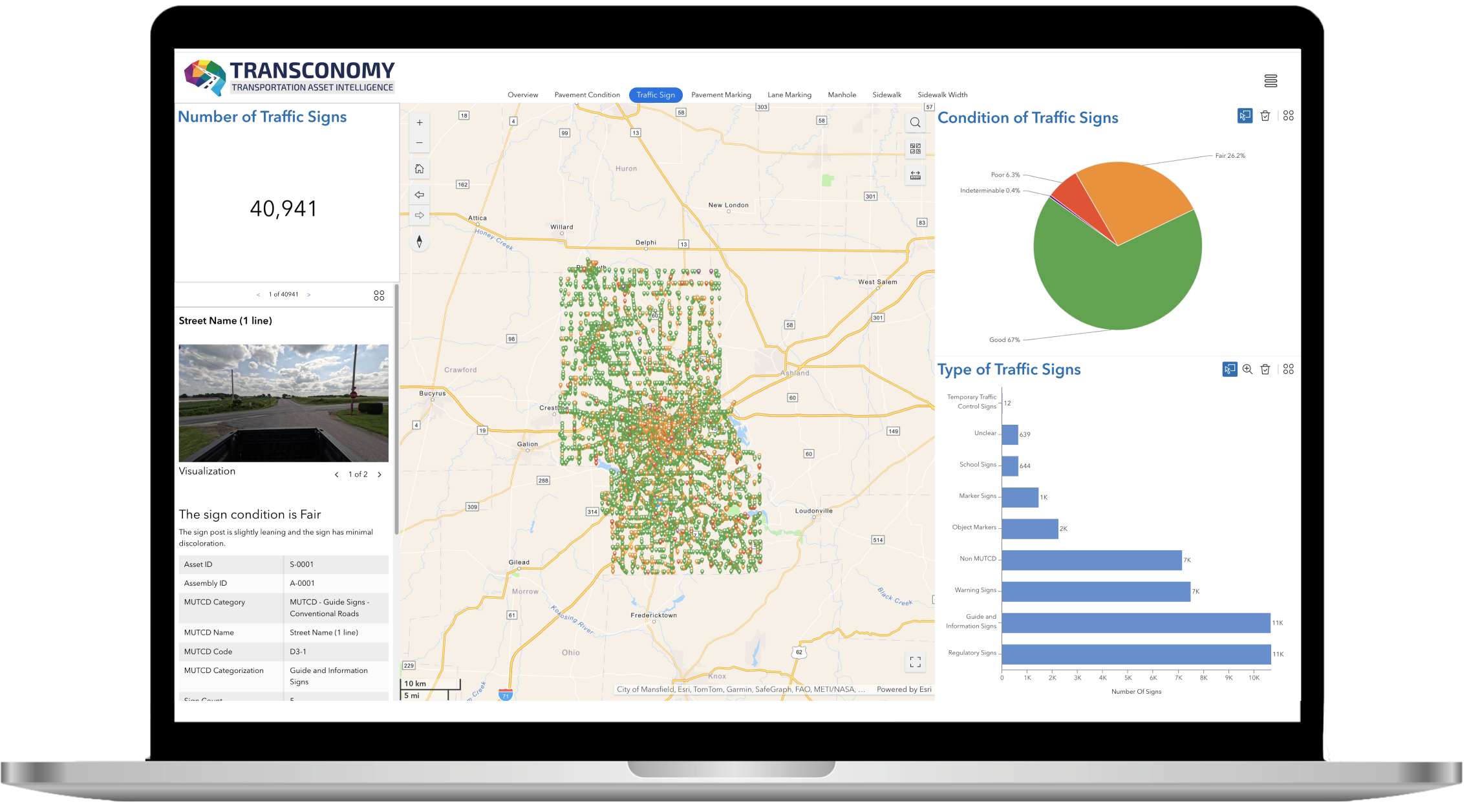Clear selection via trash icon on Condition chart
The image size is (1469, 812).
(x=1265, y=115)
